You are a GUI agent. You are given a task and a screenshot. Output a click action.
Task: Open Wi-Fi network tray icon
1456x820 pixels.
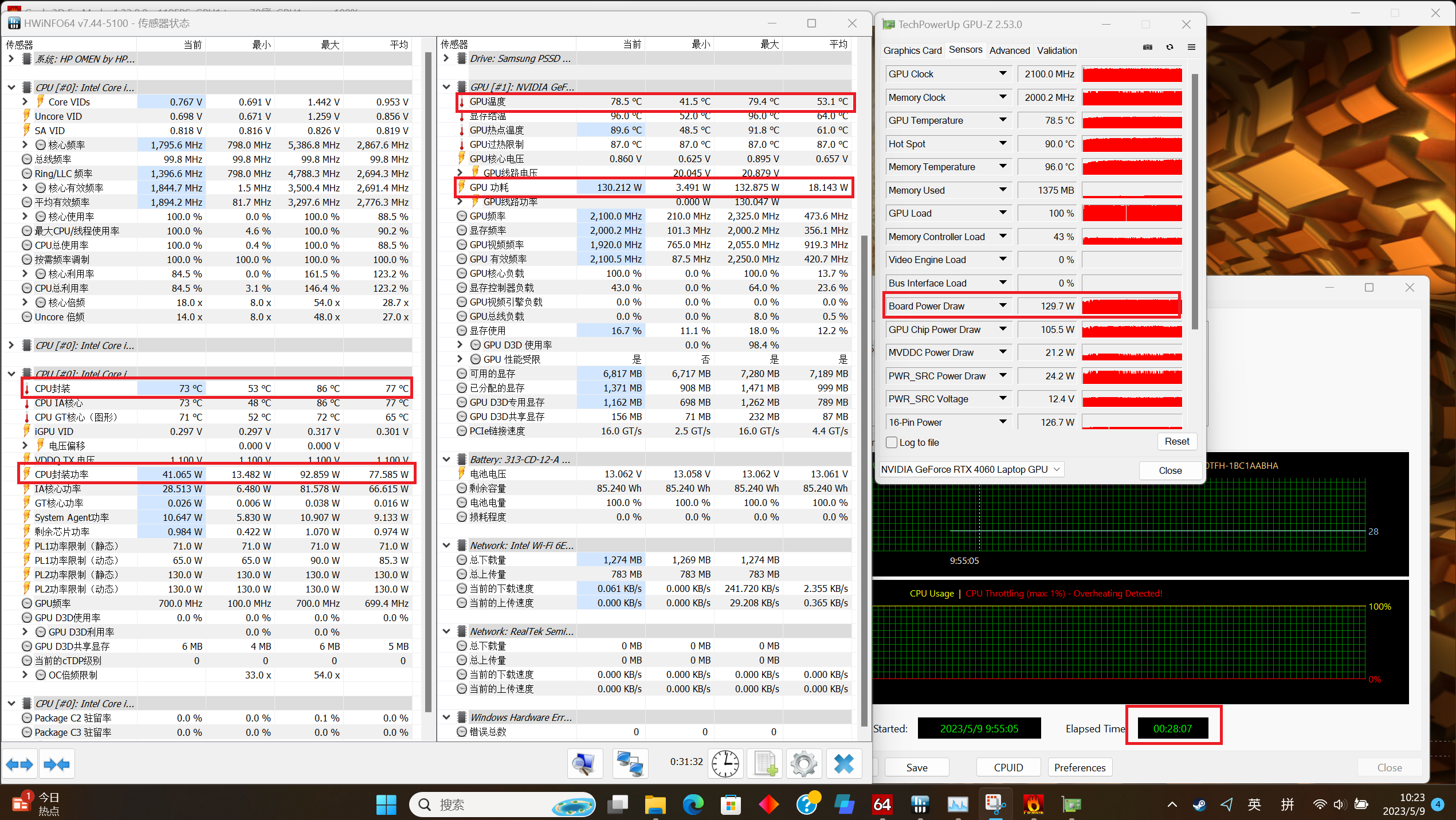coord(1320,805)
